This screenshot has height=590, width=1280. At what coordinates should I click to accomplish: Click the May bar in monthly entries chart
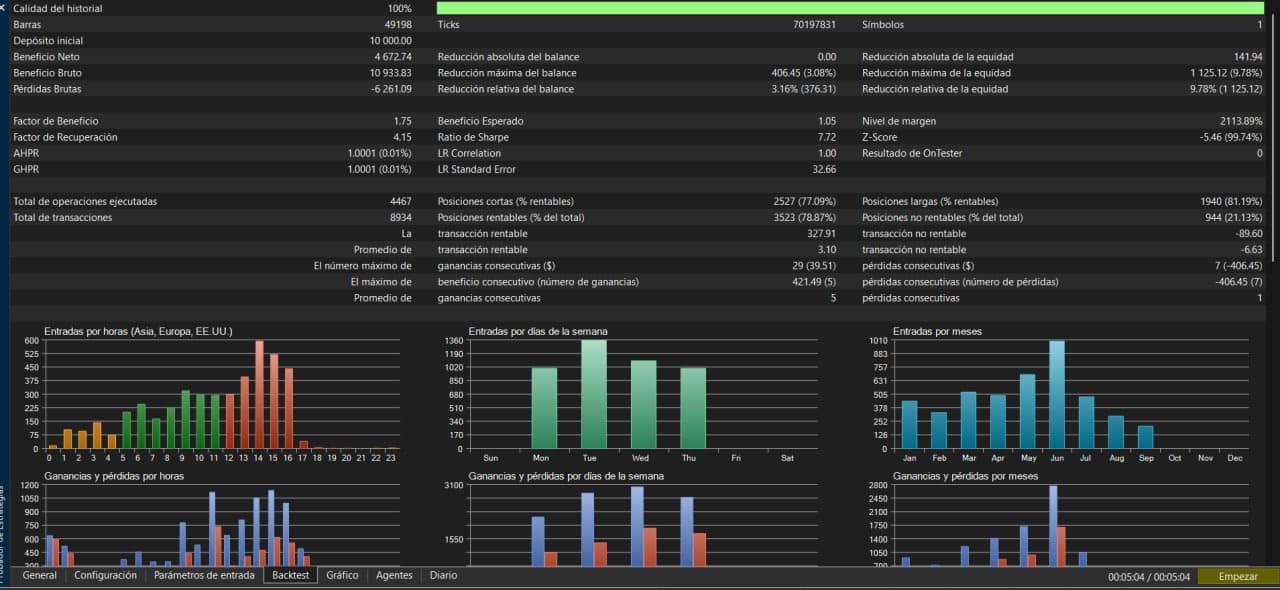click(1027, 411)
